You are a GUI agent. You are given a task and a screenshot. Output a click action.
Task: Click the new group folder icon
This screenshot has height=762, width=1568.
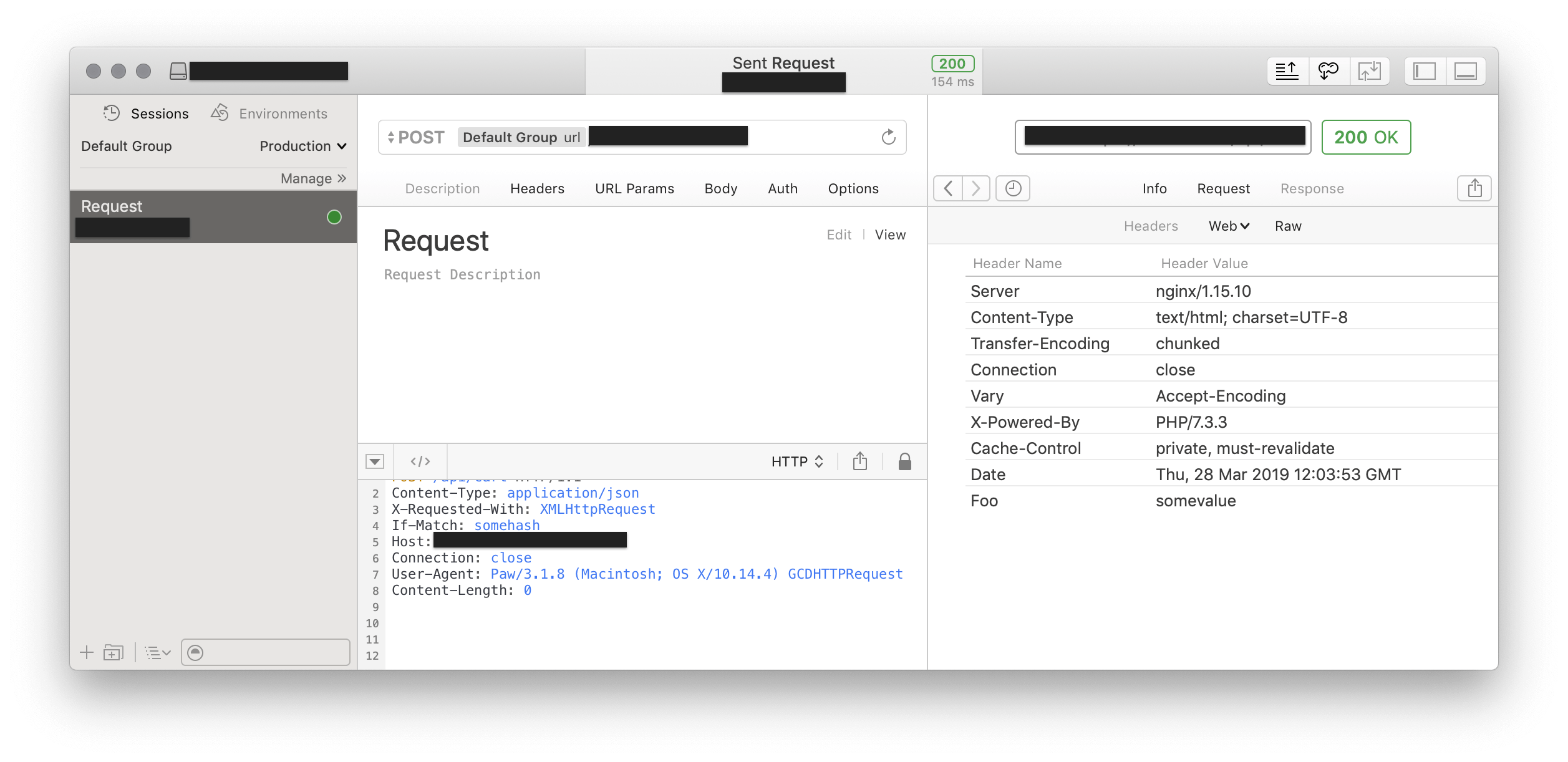click(114, 653)
